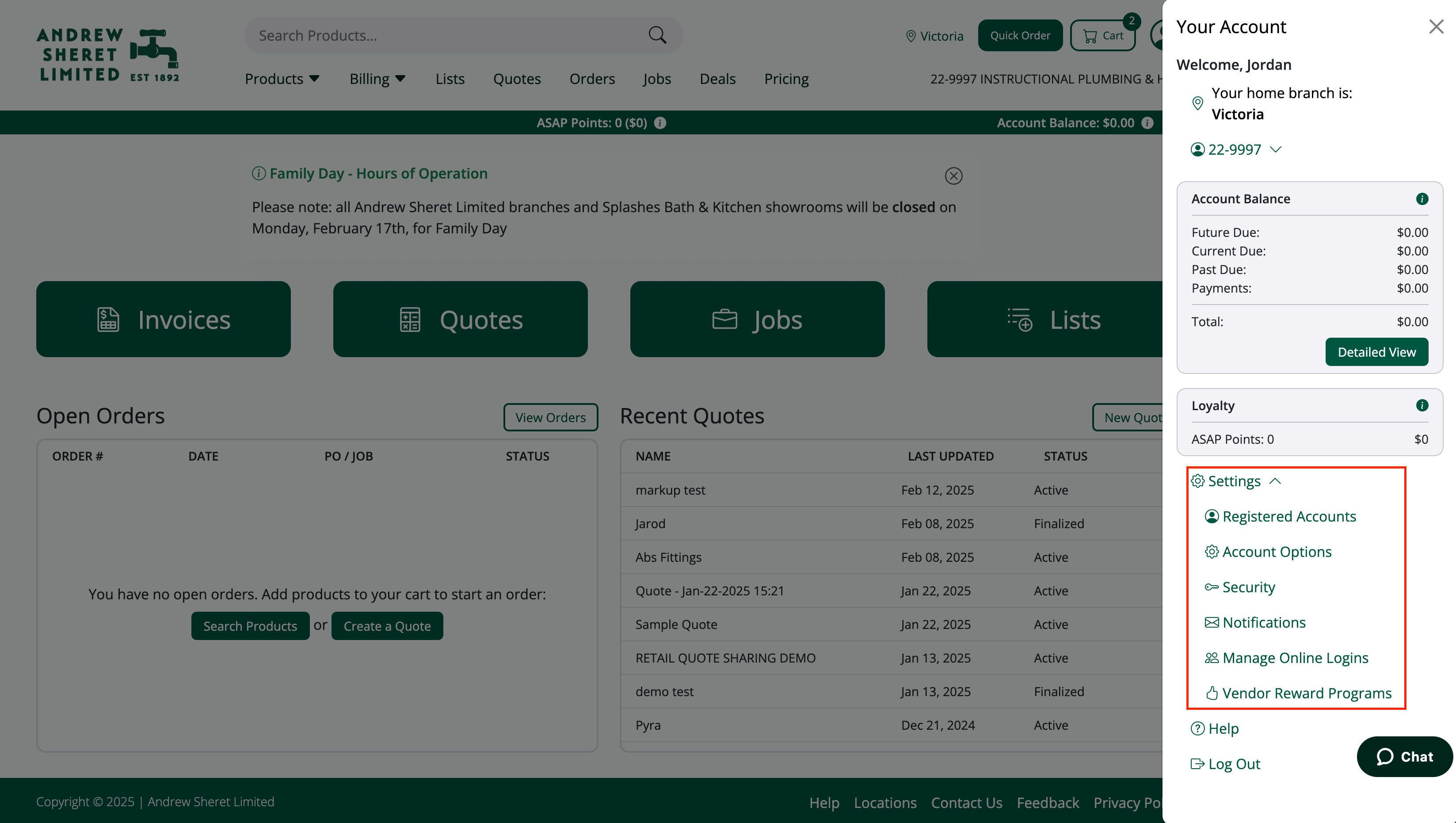
Task: Click the View Orders button
Action: click(550, 417)
